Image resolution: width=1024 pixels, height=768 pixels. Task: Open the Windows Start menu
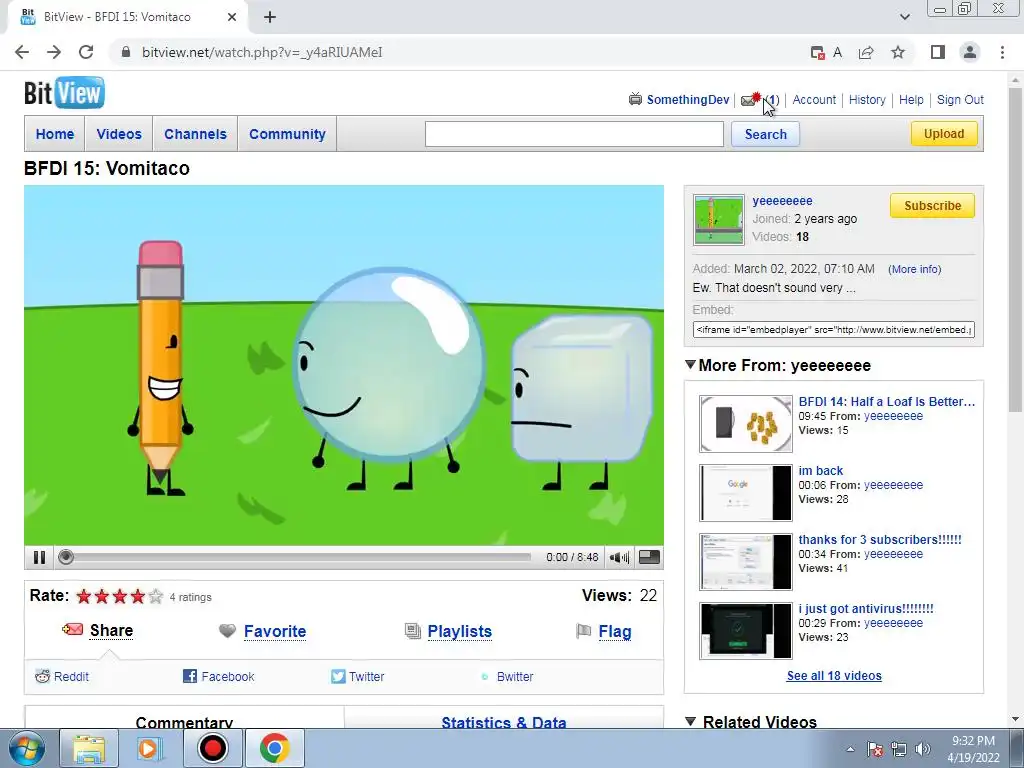27,748
